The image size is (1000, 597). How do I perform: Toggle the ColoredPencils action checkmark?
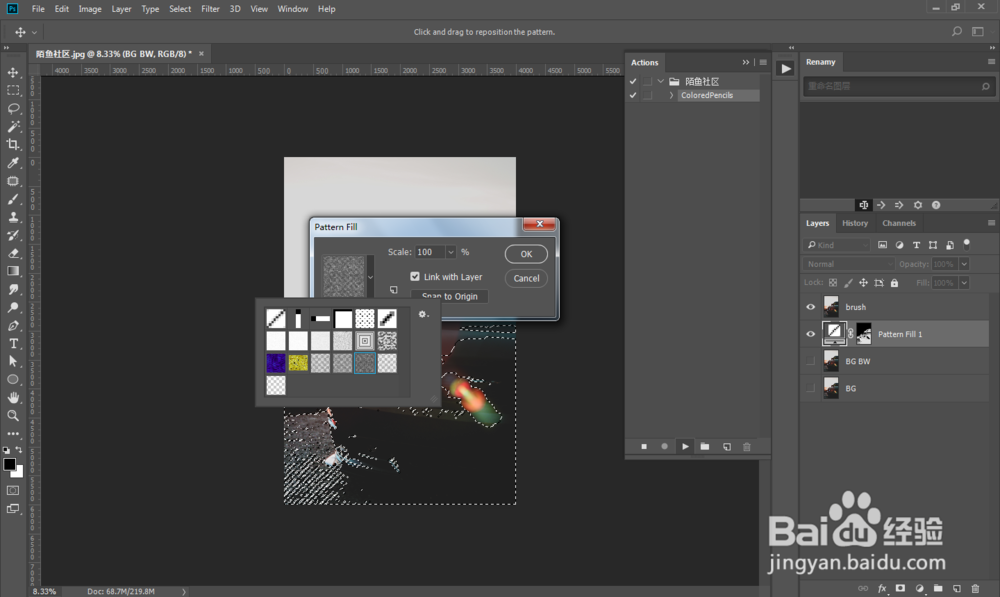[633, 95]
